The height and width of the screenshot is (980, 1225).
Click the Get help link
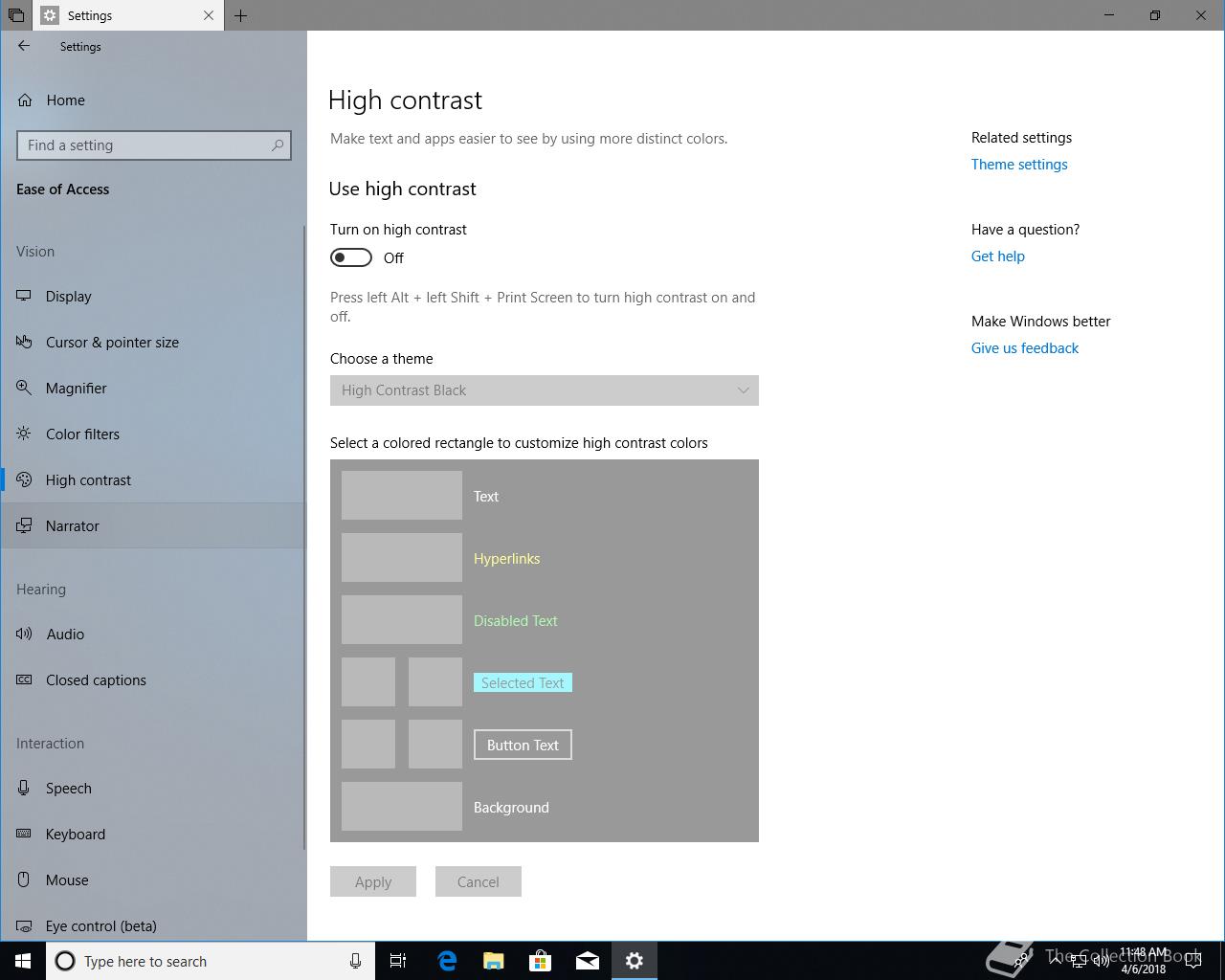(998, 256)
